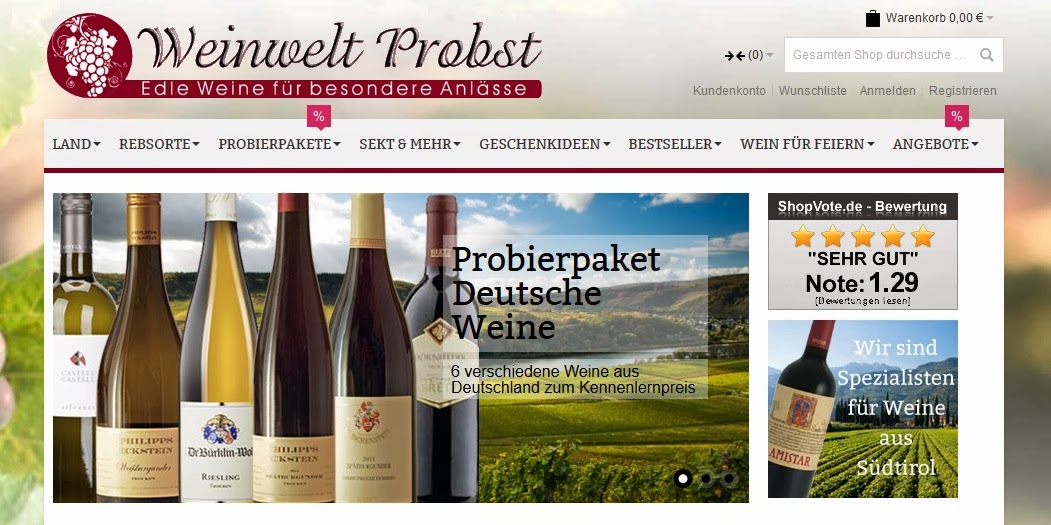
Task: Click the percent badge above Probierpakete
Action: [319, 117]
